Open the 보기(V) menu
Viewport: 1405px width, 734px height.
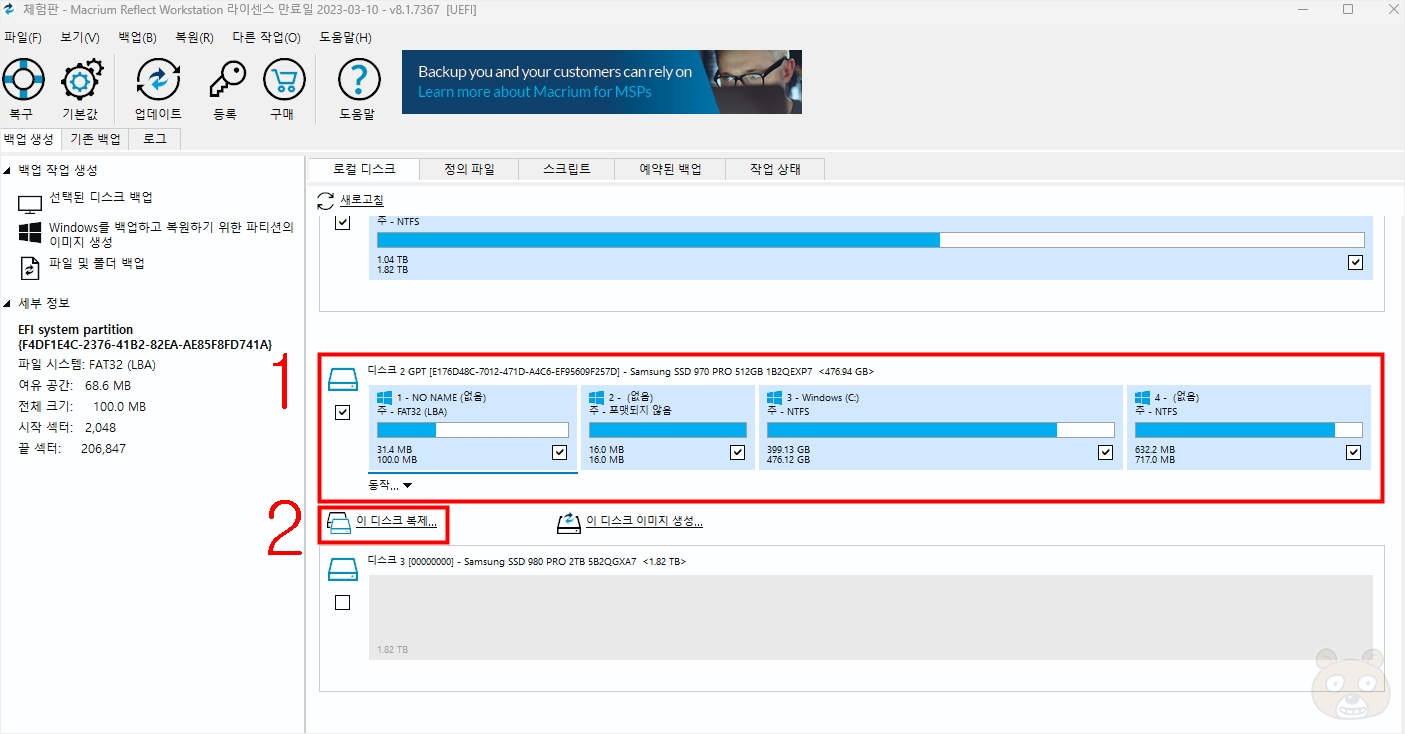[x=80, y=38]
